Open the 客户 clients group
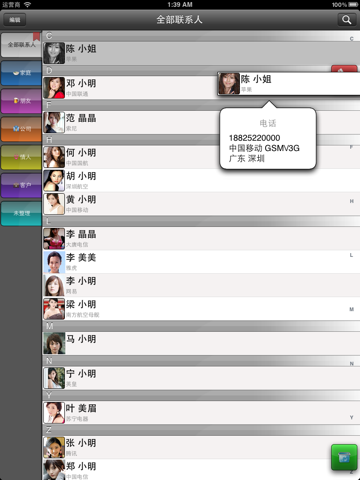 [21, 185]
